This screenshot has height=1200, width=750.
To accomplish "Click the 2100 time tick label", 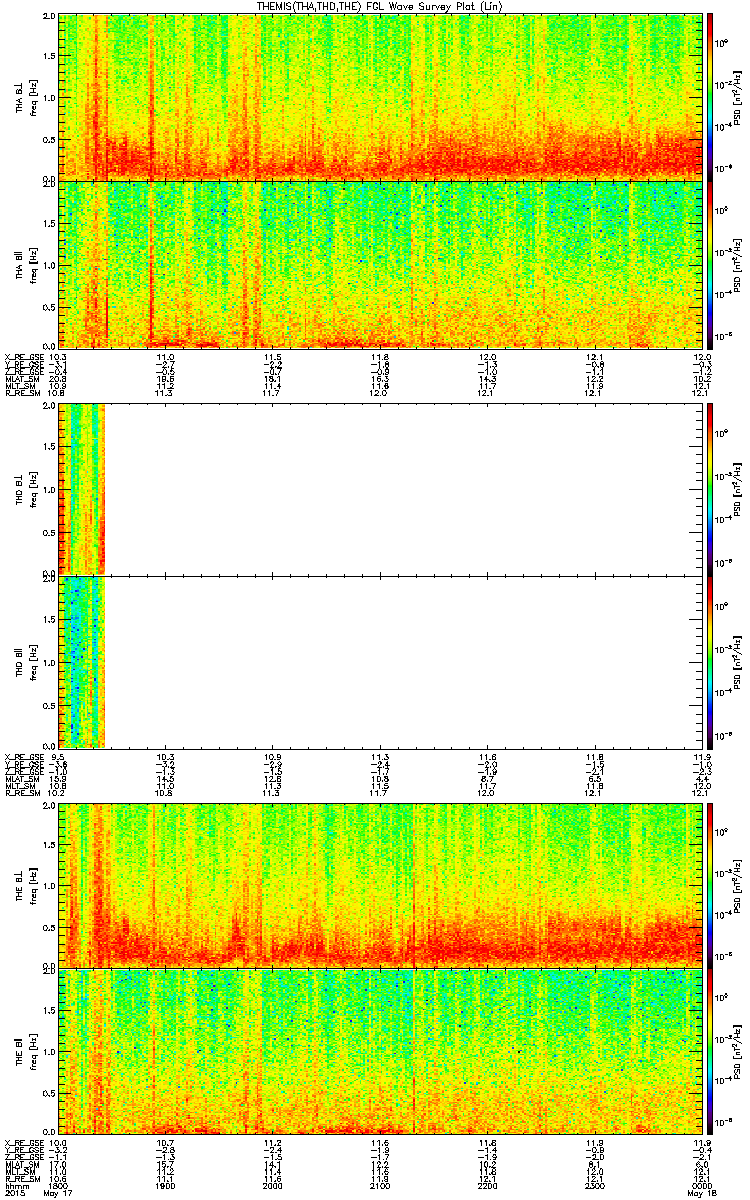I will pos(379,1186).
